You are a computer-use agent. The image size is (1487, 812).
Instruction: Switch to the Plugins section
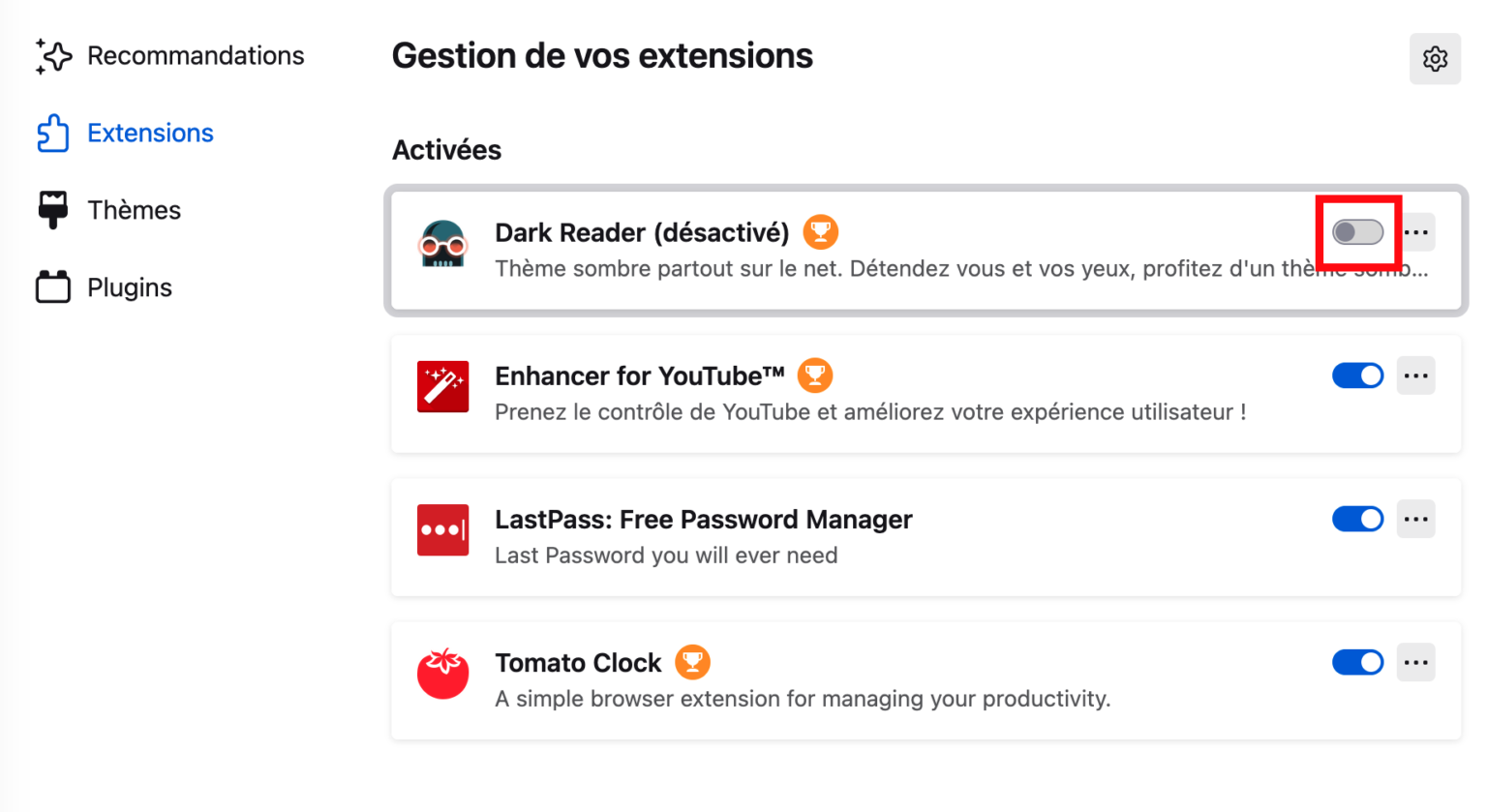pos(130,286)
